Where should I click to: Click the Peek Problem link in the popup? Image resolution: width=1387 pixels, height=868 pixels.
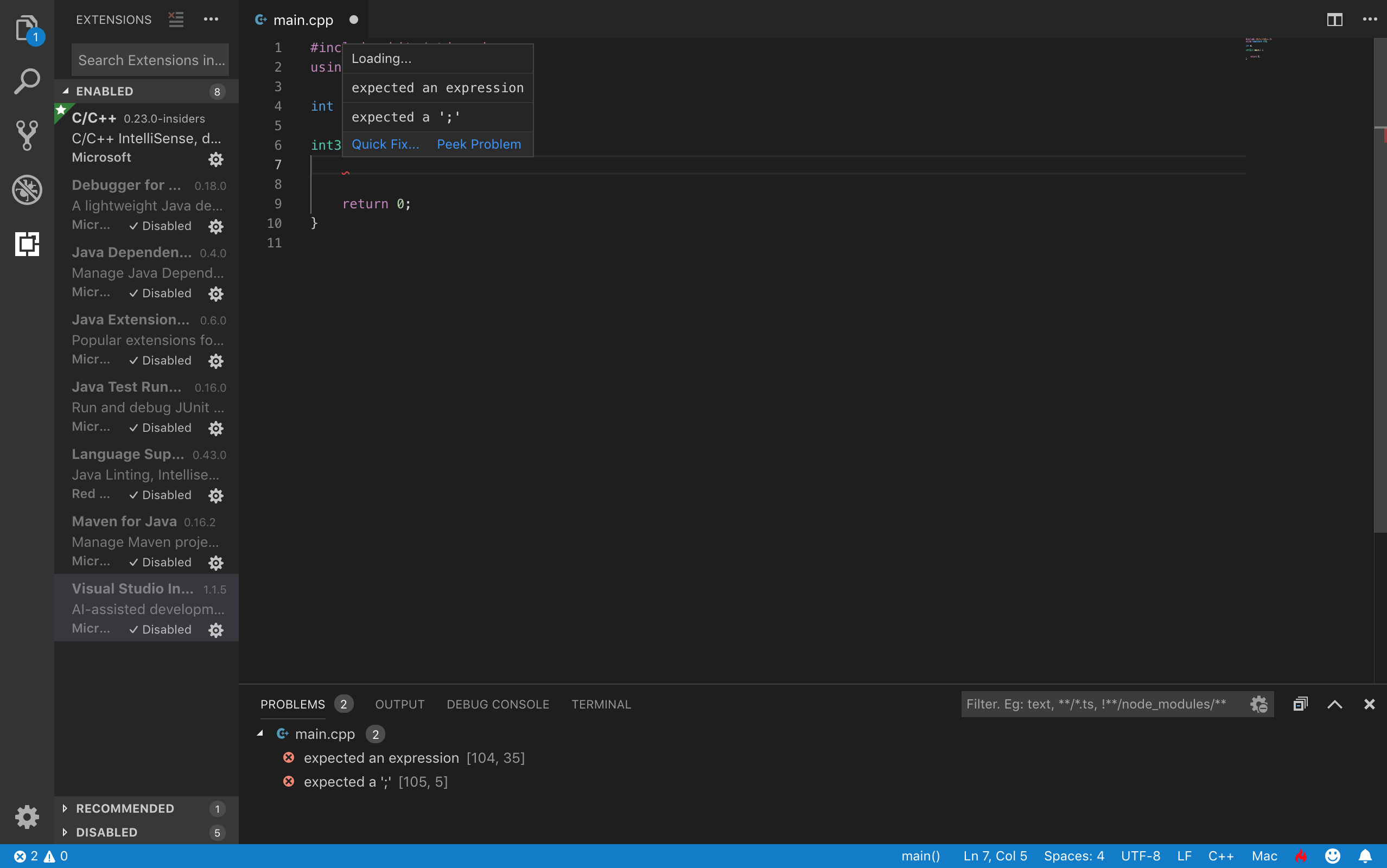click(x=479, y=144)
